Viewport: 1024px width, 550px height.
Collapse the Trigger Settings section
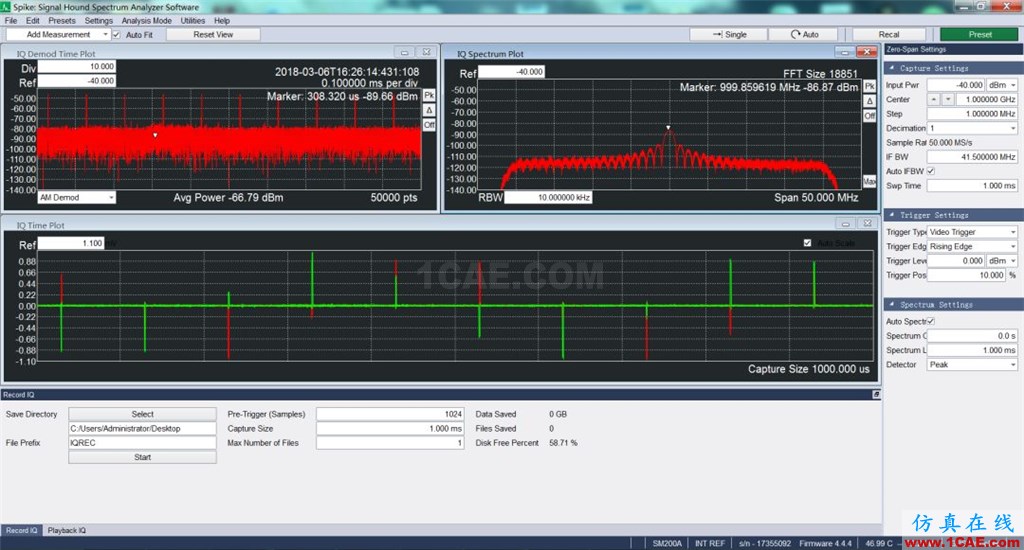point(892,215)
